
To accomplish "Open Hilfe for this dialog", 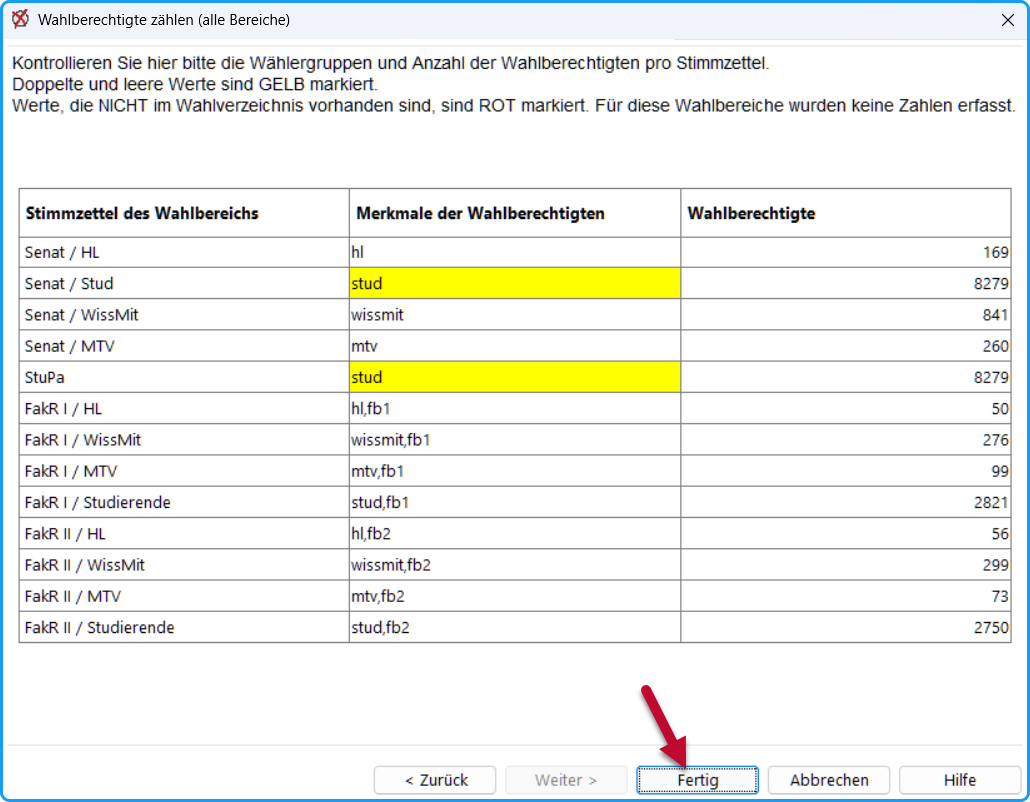I will tap(959, 780).
